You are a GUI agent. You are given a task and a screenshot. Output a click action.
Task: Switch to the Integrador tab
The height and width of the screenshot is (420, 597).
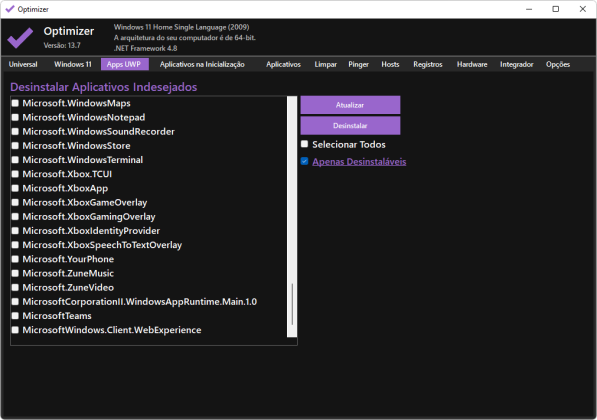[x=517, y=64]
